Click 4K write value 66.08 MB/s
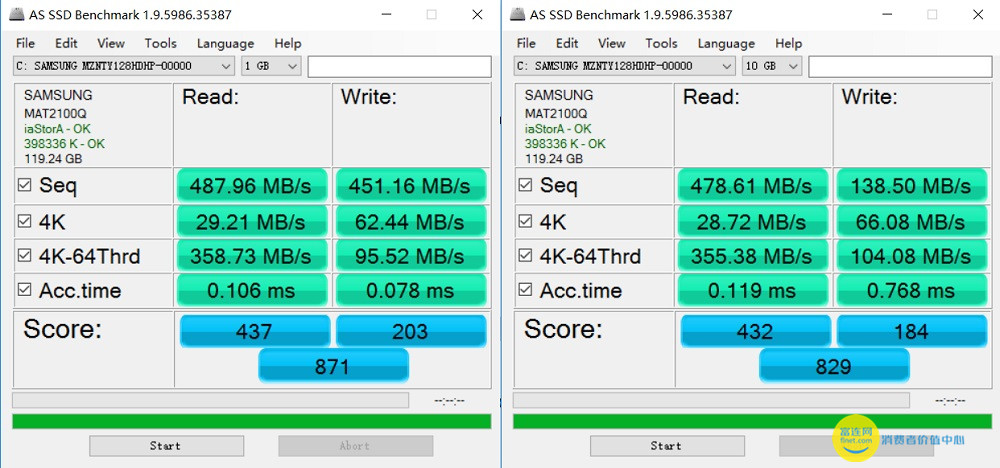The width and height of the screenshot is (1000, 468). pyautogui.click(x=911, y=221)
